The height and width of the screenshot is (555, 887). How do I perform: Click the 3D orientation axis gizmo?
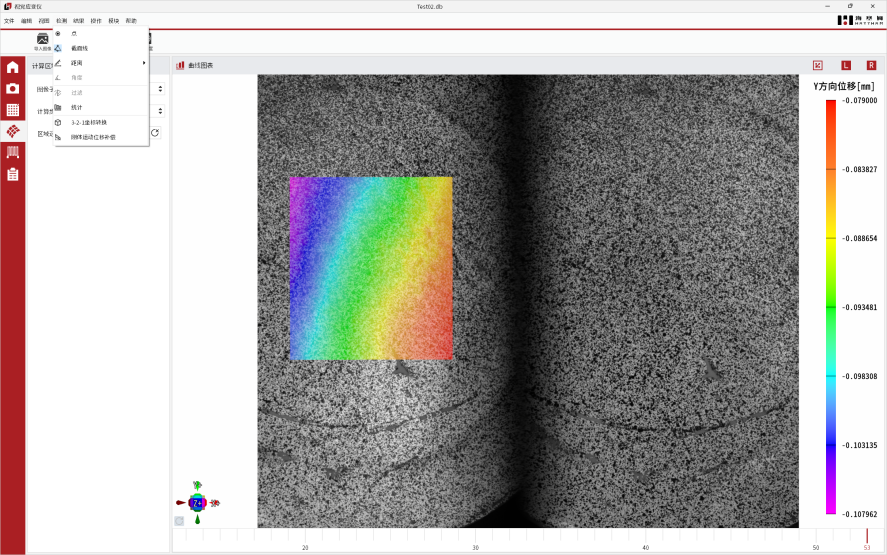point(197,502)
